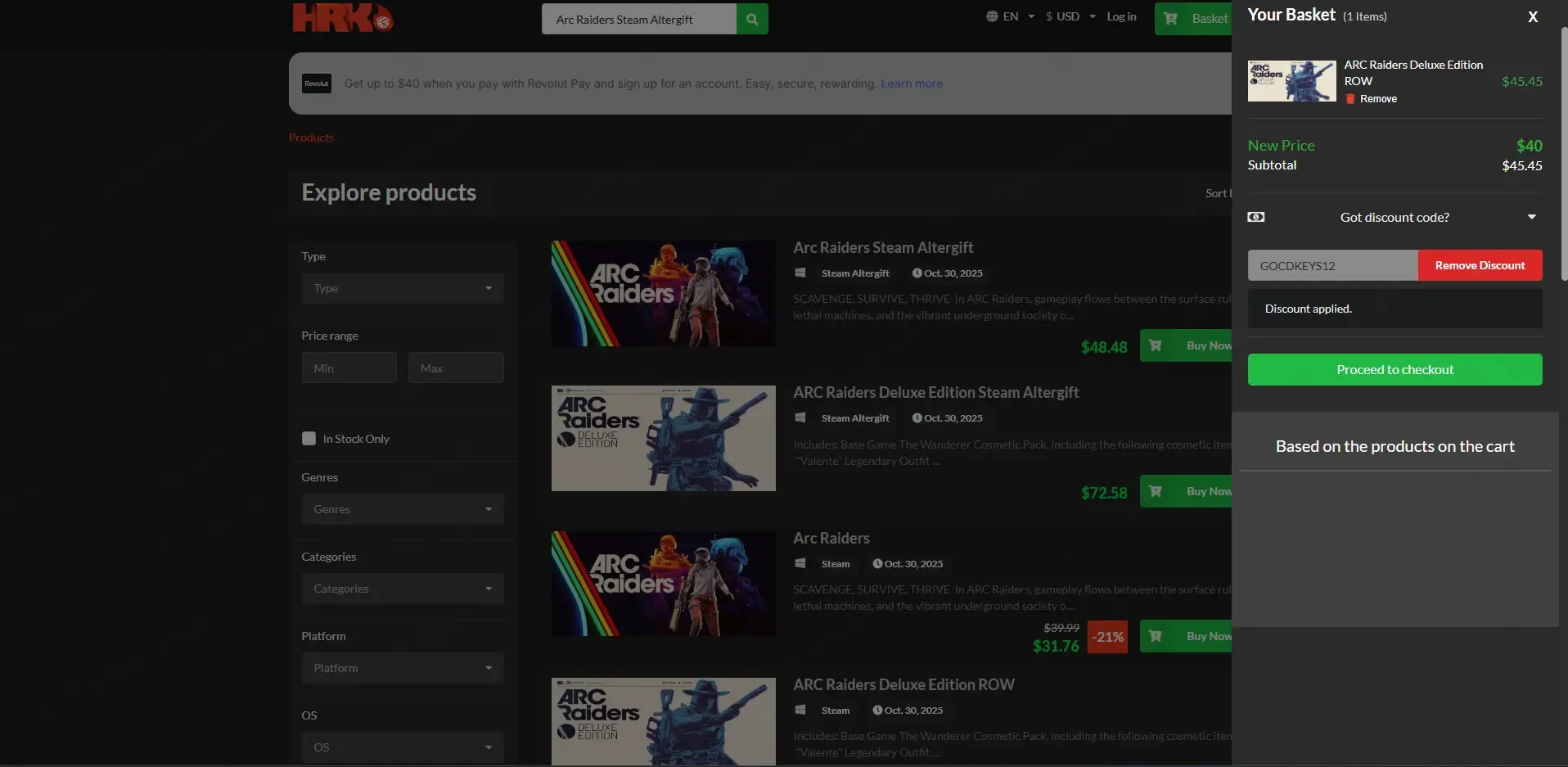This screenshot has width=1568, height=767.
Task: Click the Log in menu item
Action: click(x=1121, y=16)
